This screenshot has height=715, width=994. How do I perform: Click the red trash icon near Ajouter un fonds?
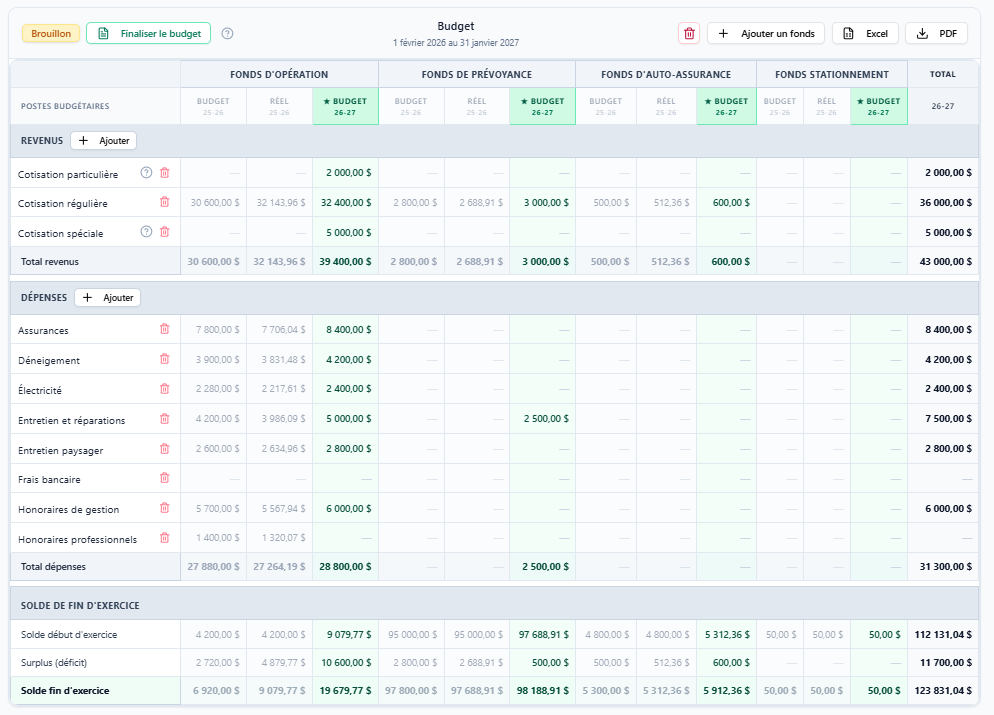(689, 34)
